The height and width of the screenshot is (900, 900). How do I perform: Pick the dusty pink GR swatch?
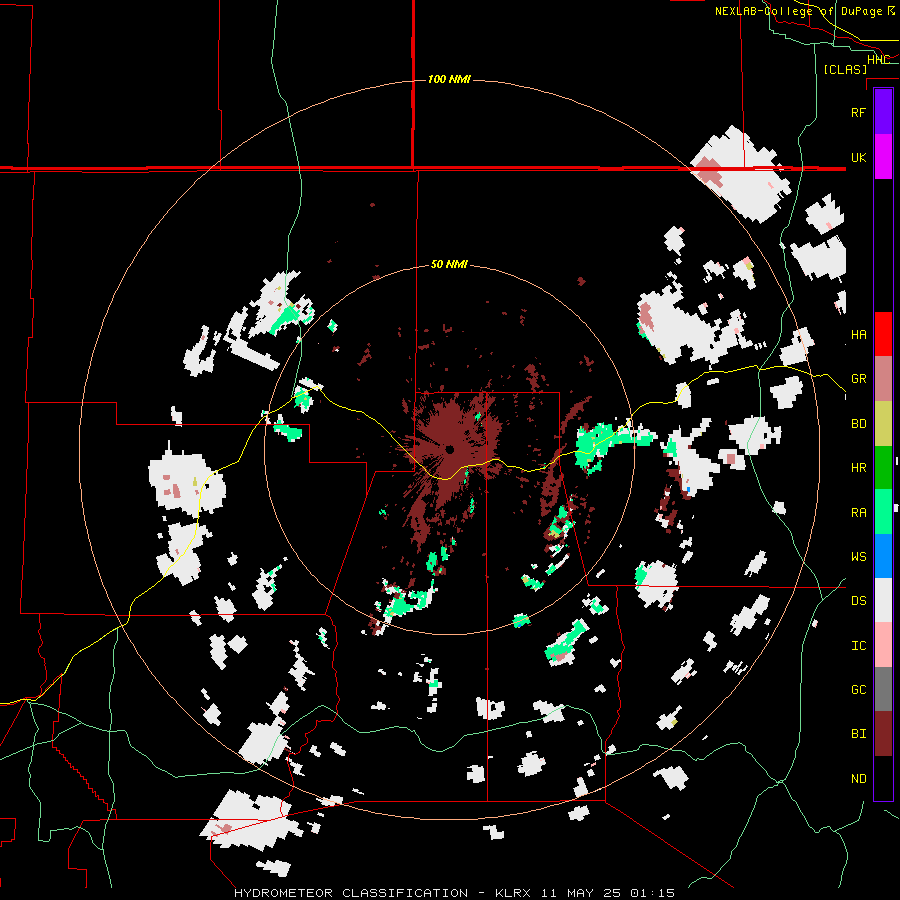point(883,379)
